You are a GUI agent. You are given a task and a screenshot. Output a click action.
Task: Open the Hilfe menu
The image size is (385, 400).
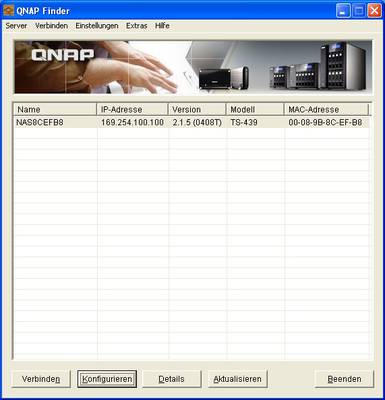click(162, 26)
